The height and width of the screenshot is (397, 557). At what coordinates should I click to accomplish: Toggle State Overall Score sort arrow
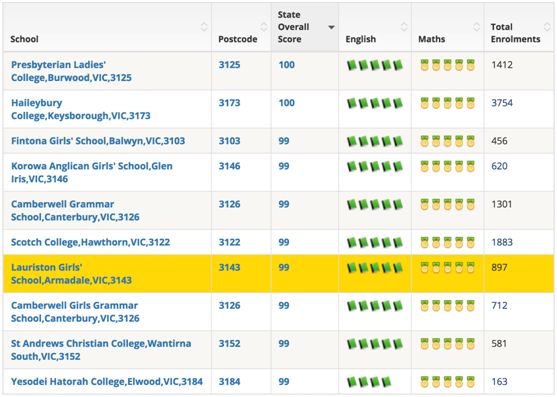331,27
